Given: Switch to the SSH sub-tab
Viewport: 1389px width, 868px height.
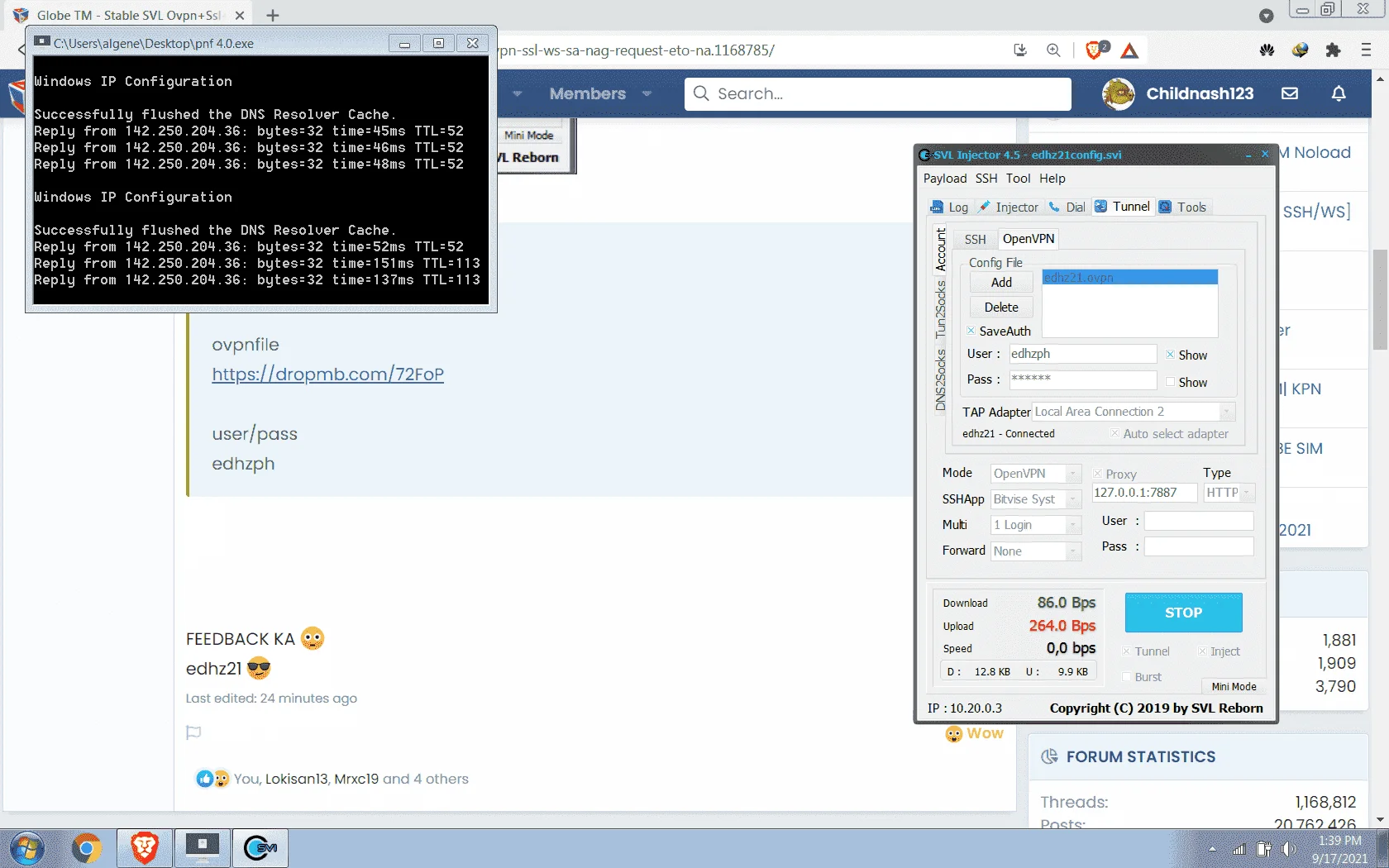Looking at the screenshot, I should click(975, 240).
